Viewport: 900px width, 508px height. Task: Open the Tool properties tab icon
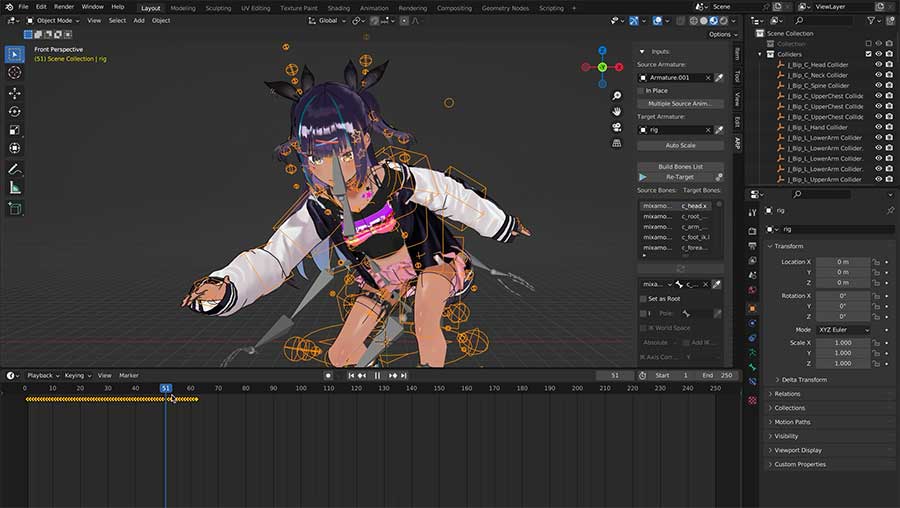pos(752,212)
